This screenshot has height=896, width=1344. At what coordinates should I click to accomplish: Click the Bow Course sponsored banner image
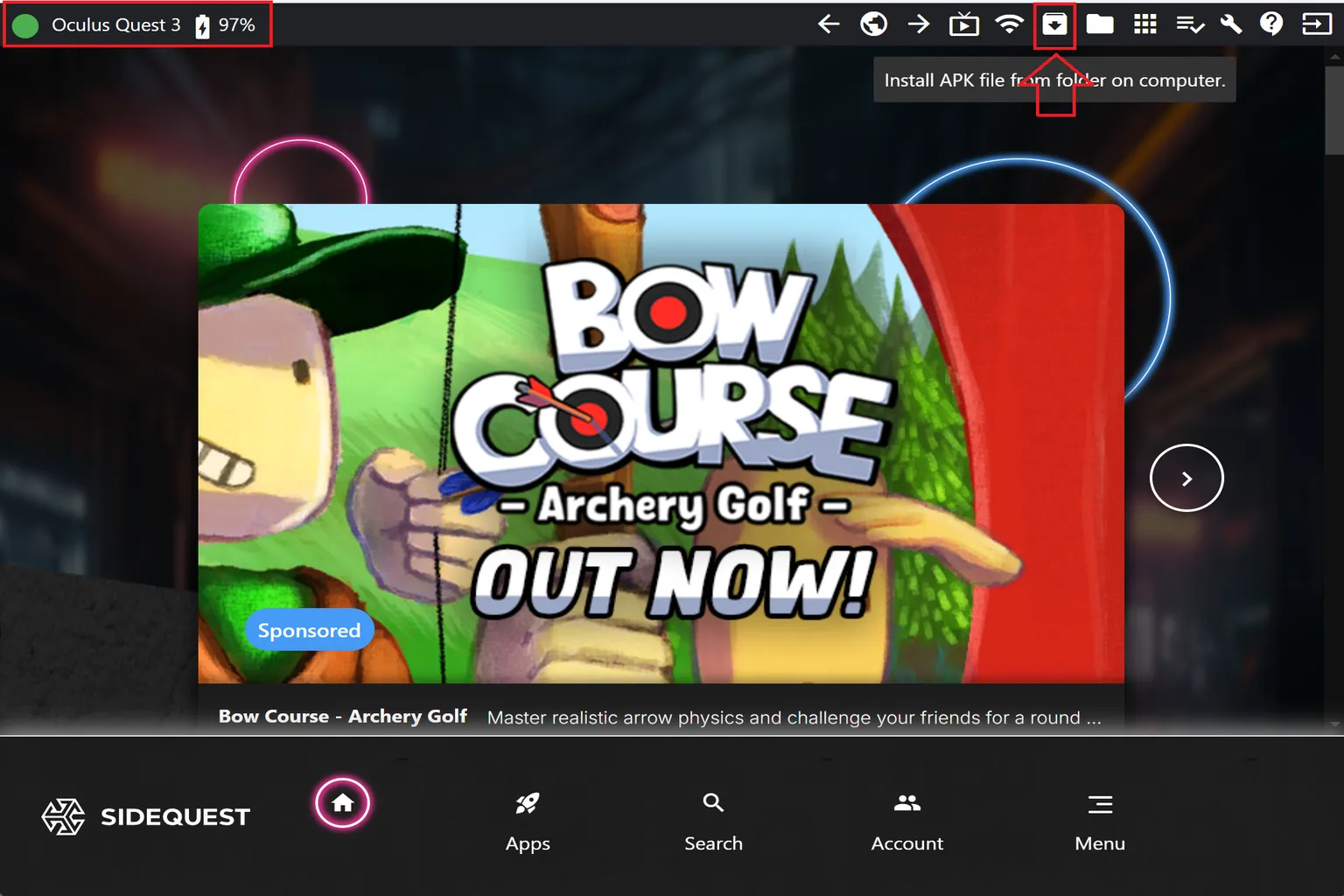[661, 443]
